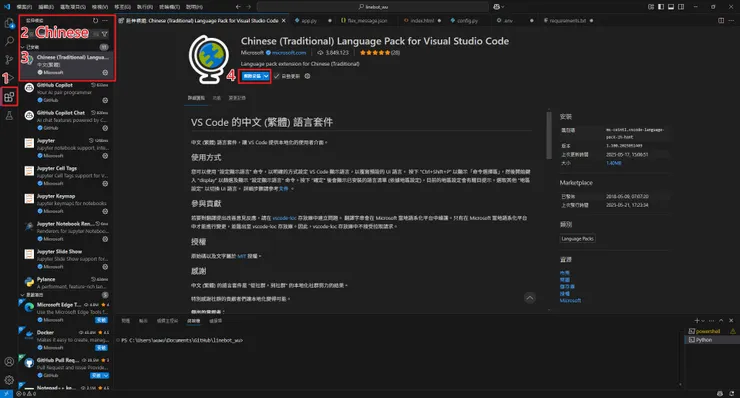Open the extensions sidebar more actions menu
Screen dimensions: 740x398
[105, 21]
